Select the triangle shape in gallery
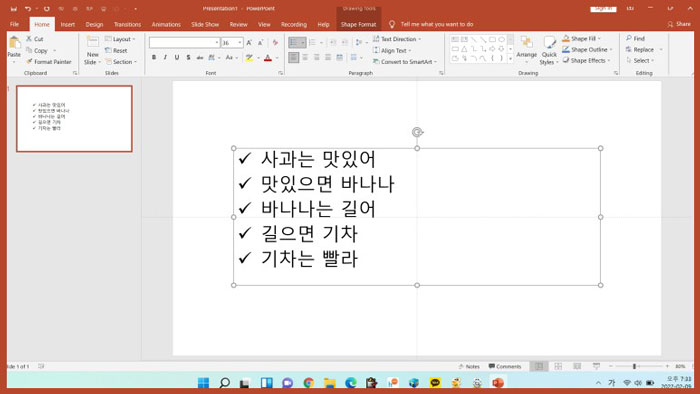 pyautogui.click(x=464, y=49)
